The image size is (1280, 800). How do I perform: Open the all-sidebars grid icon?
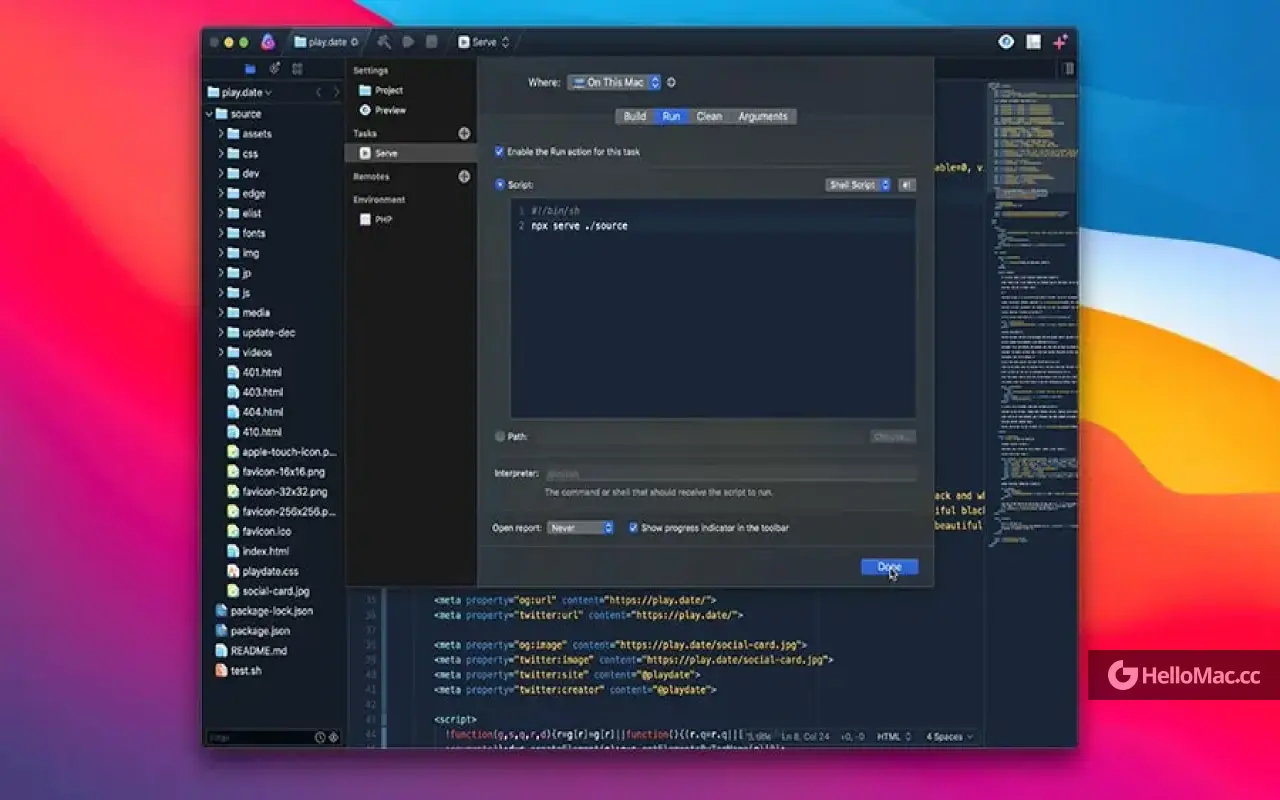[297, 69]
